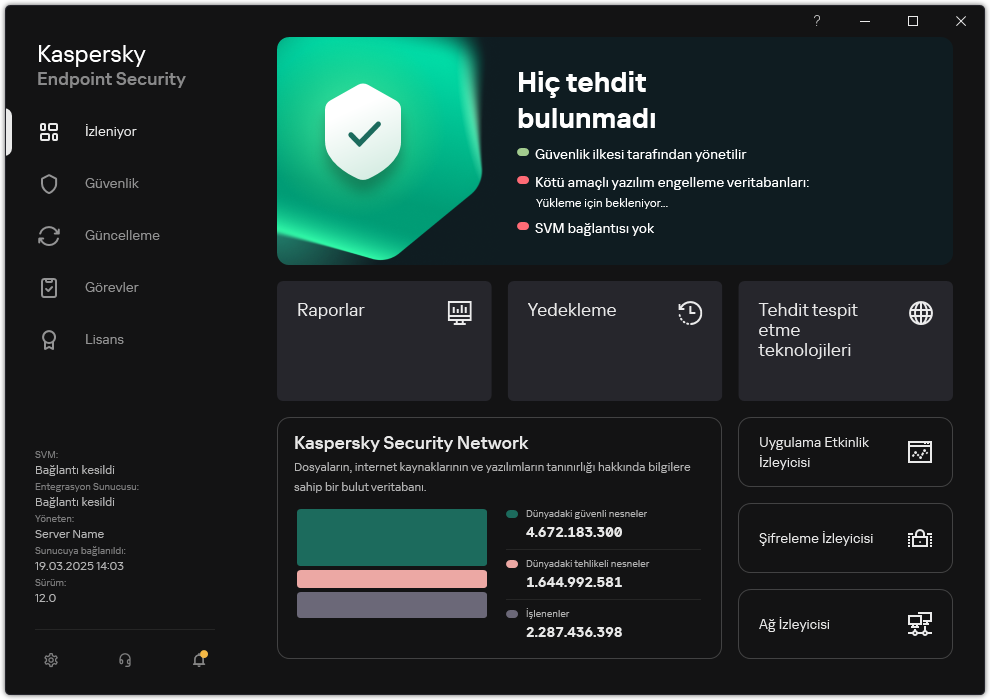990x700 pixels.
Task: Click the headset support icon
Action: click(x=125, y=660)
